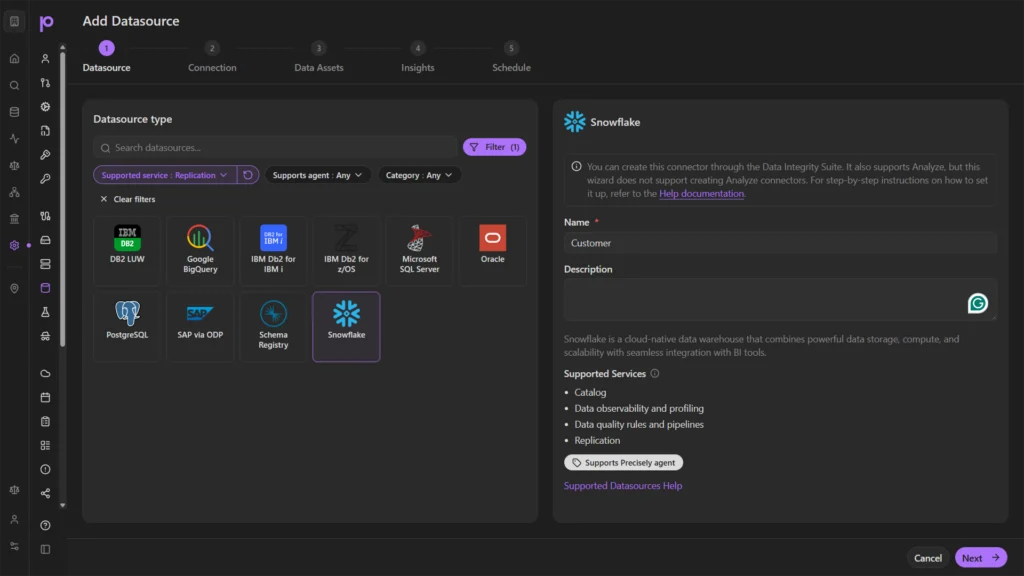Screen dimensions: 1024x576
Task: Click the question mark help icon
Action: tap(45, 525)
